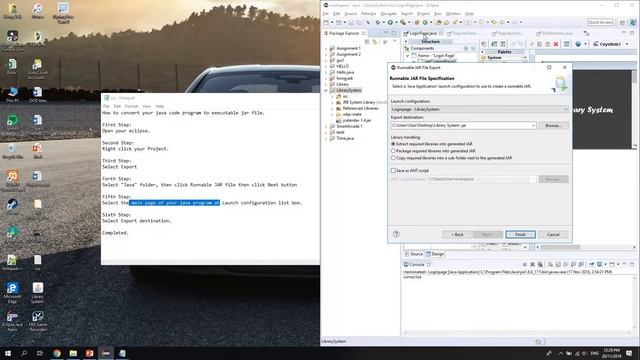The width and height of the screenshot is (640, 360).
Task: Select the JRE System Library node
Action: [x=361, y=102]
